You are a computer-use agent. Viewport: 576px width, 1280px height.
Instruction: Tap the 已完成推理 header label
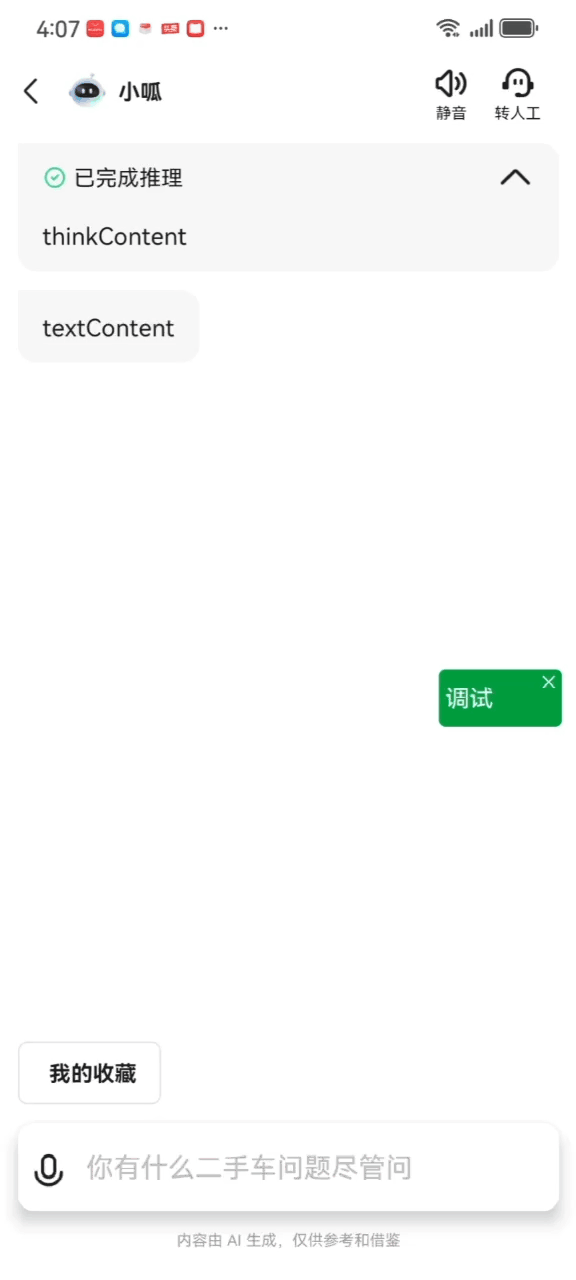click(128, 178)
